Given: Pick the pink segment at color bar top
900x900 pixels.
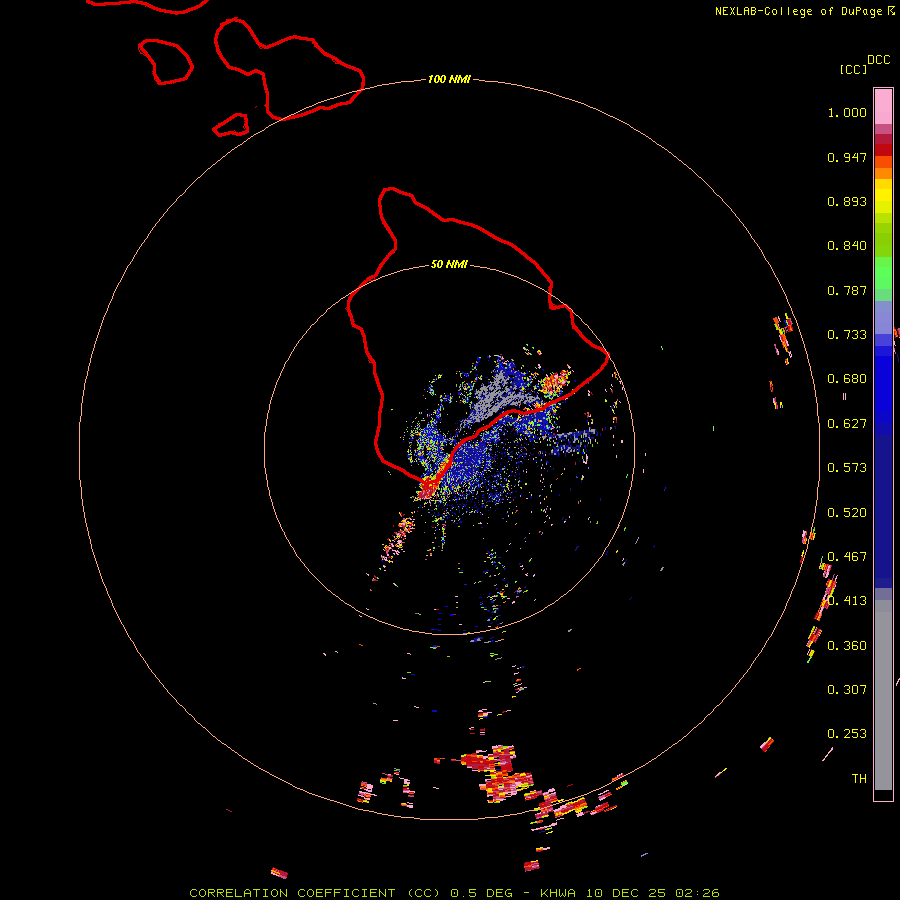Looking at the screenshot, I should click(x=883, y=106).
